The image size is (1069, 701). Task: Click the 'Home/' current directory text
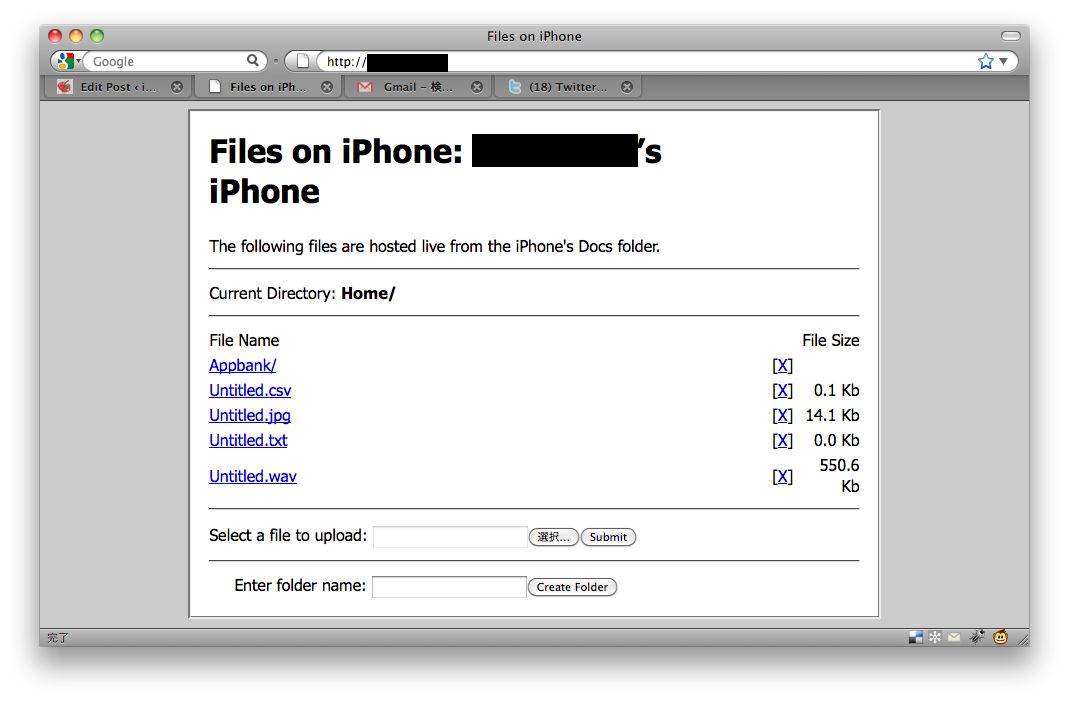(x=368, y=293)
